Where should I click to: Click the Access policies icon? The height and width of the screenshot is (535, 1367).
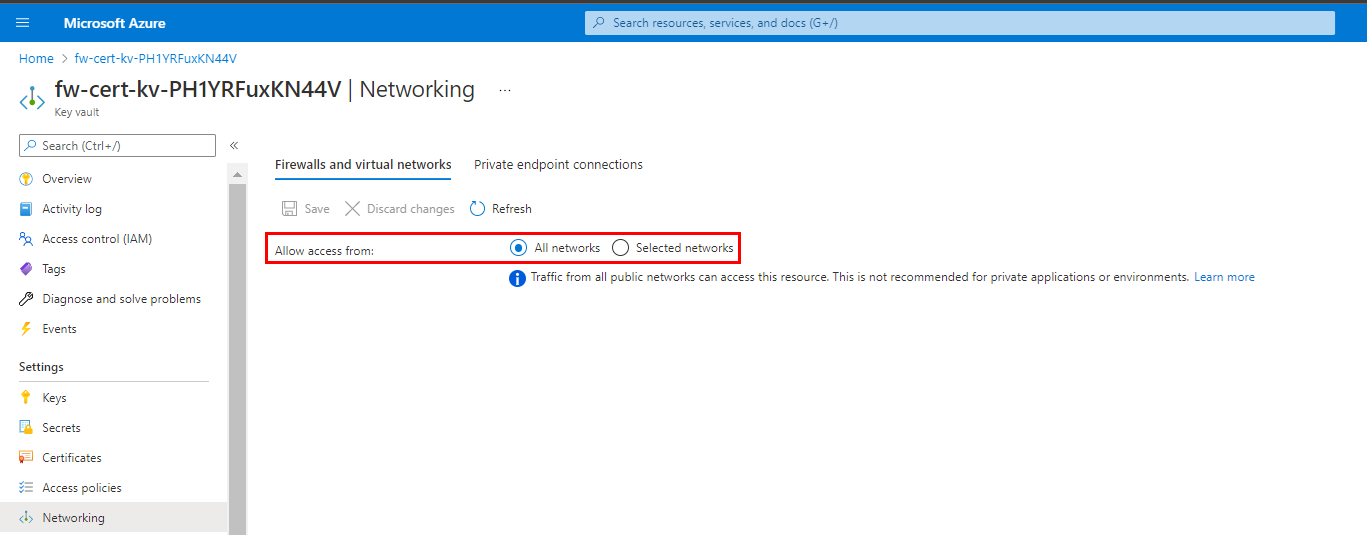click(x=26, y=488)
